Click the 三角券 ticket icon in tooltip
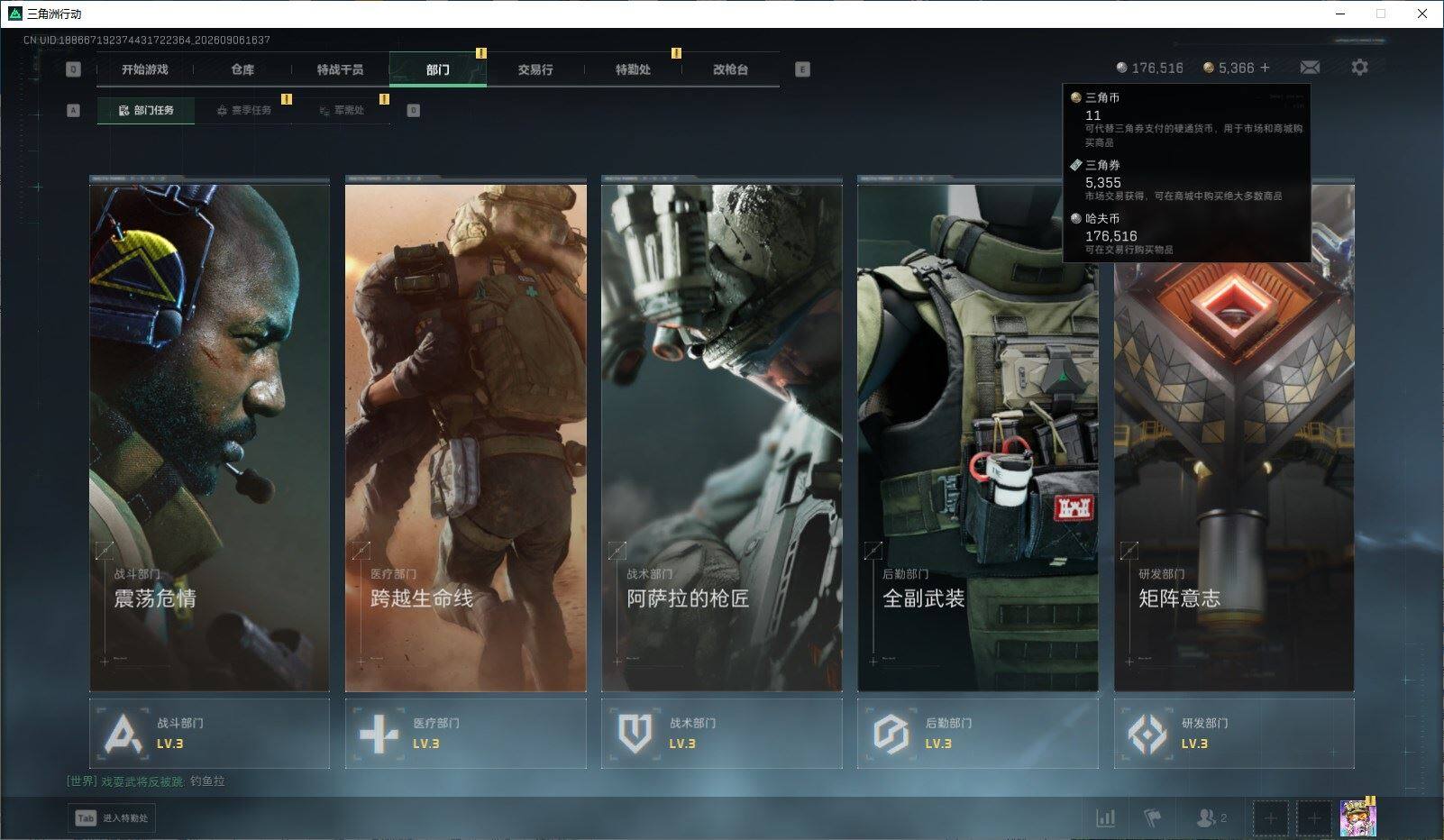 pyautogui.click(x=1075, y=165)
